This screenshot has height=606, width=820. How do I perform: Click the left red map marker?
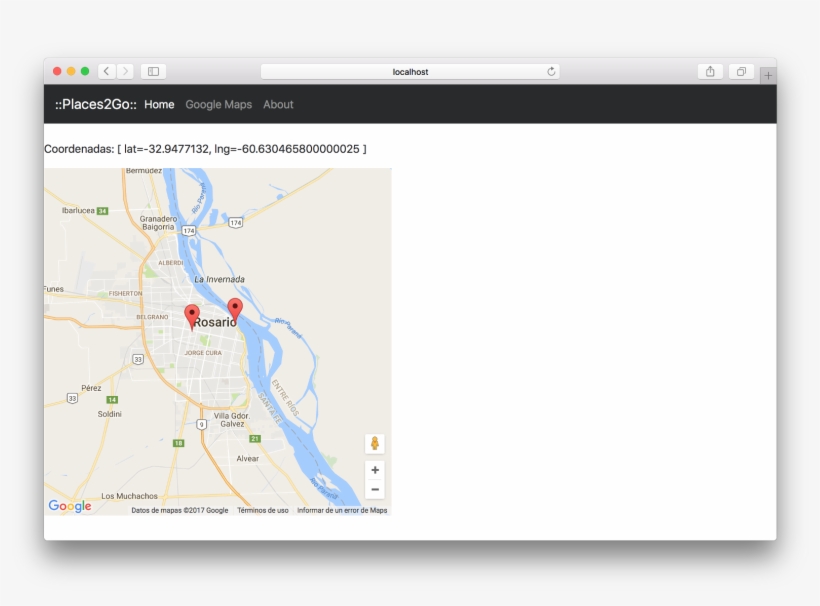[192, 317]
